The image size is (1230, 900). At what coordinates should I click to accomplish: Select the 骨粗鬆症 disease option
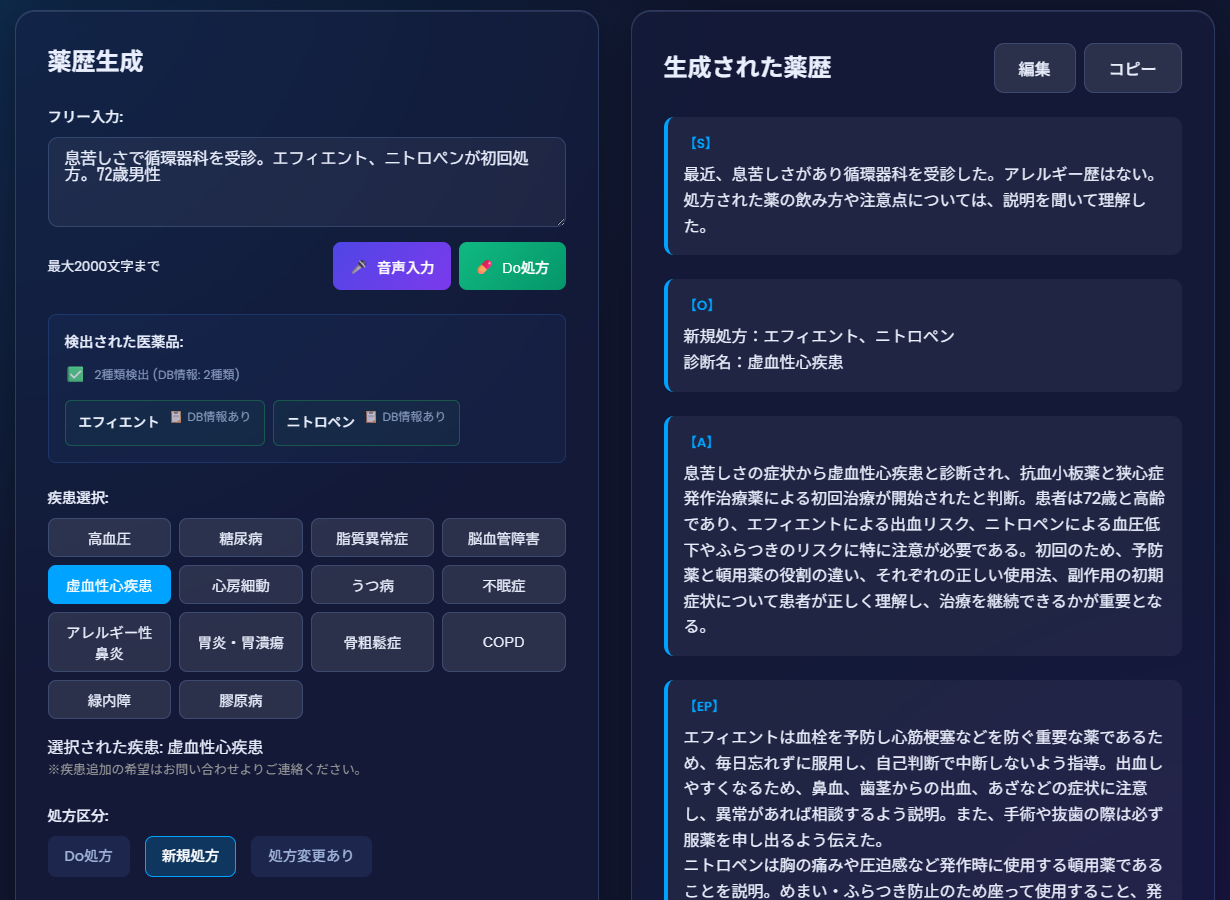tap(372, 641)
